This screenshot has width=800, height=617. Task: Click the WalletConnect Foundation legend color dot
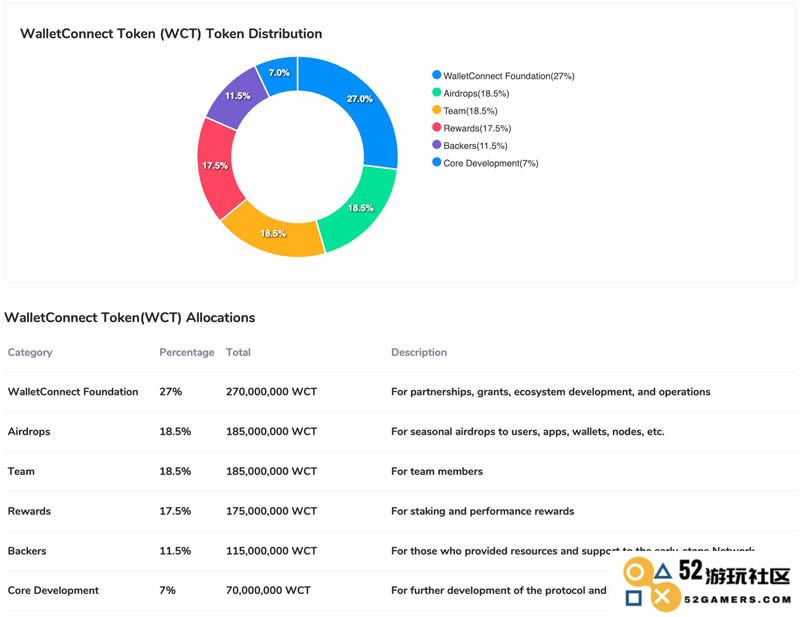click(x=436, y=75)
